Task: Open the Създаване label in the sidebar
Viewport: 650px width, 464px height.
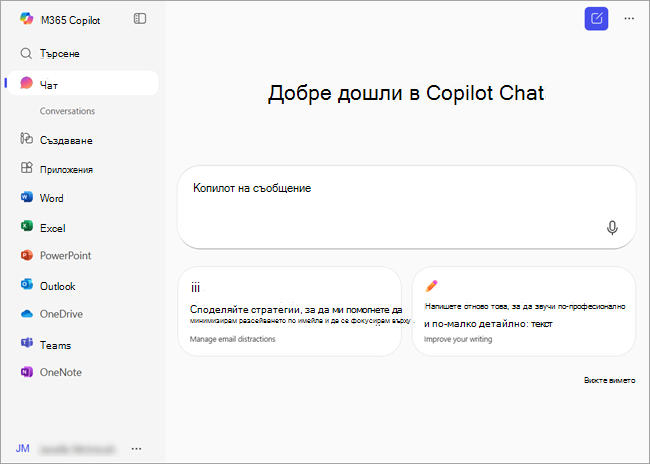Action: [66, 141]
